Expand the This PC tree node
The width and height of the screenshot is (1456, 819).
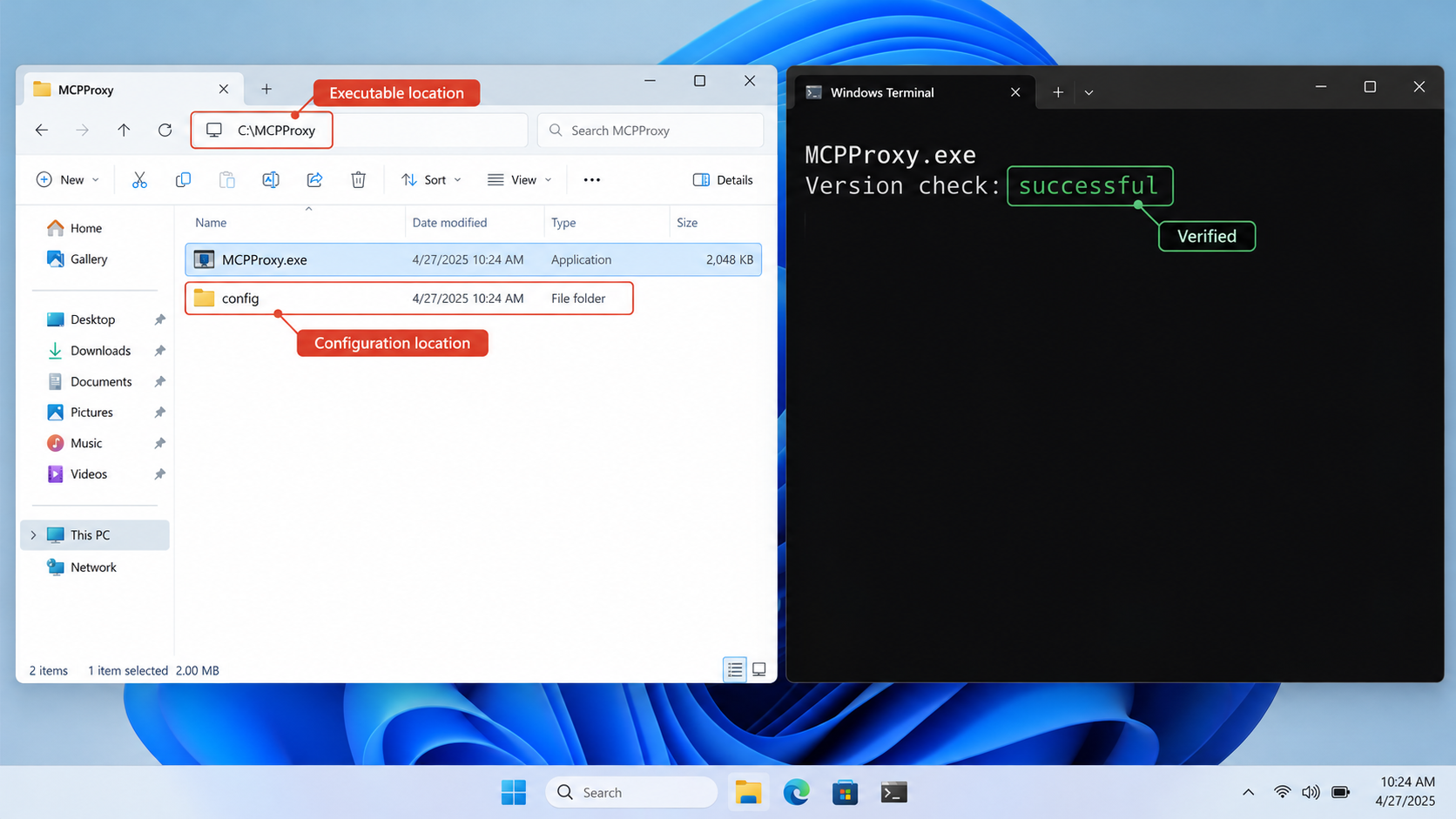point(34,535)
